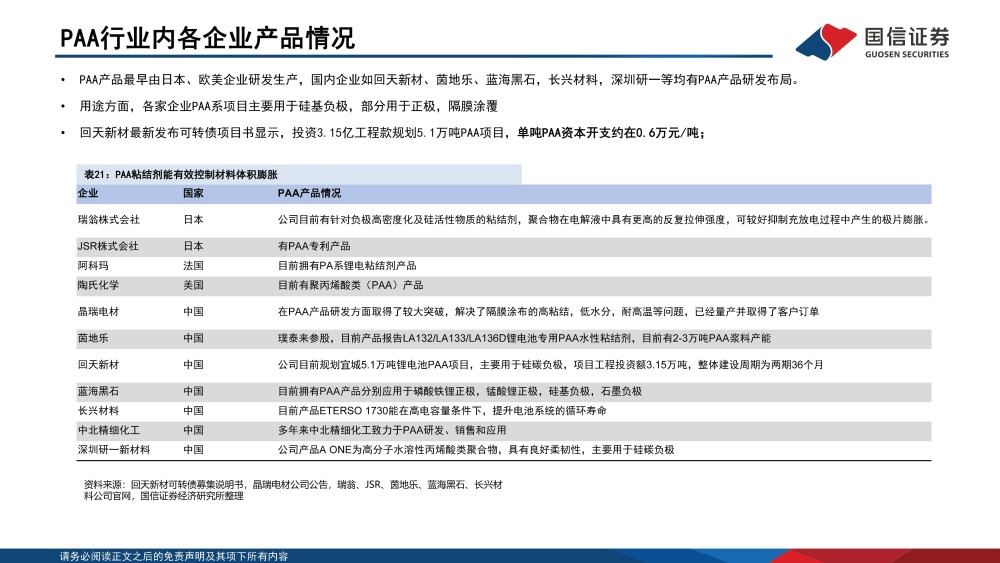Click table caption '表21：PAA粘结剂能有效控制材料体积膨胀'

pos(180,175)
